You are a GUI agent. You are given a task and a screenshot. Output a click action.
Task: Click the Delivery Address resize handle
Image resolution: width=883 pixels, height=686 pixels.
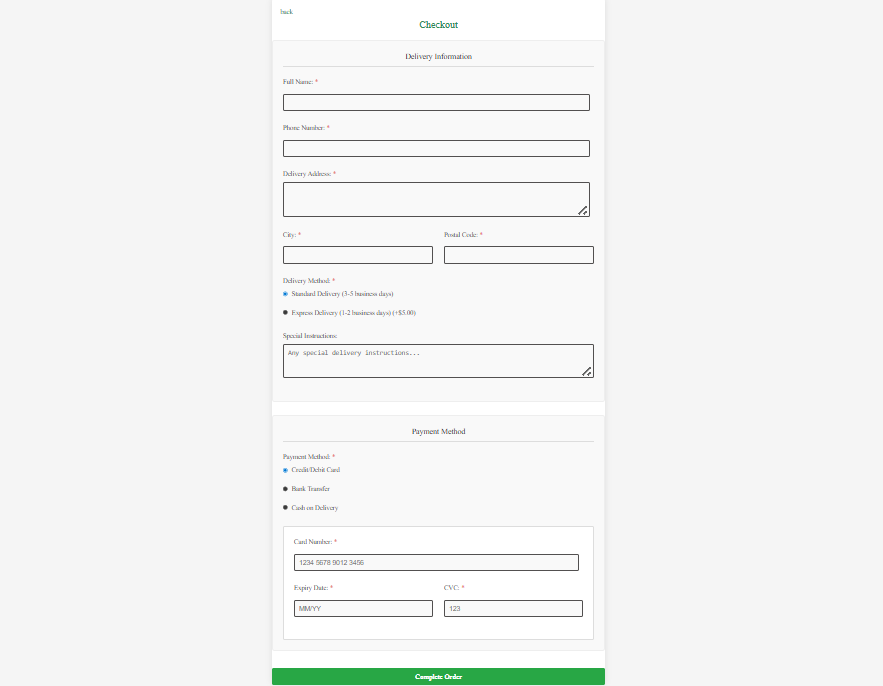tap(583, 211)
